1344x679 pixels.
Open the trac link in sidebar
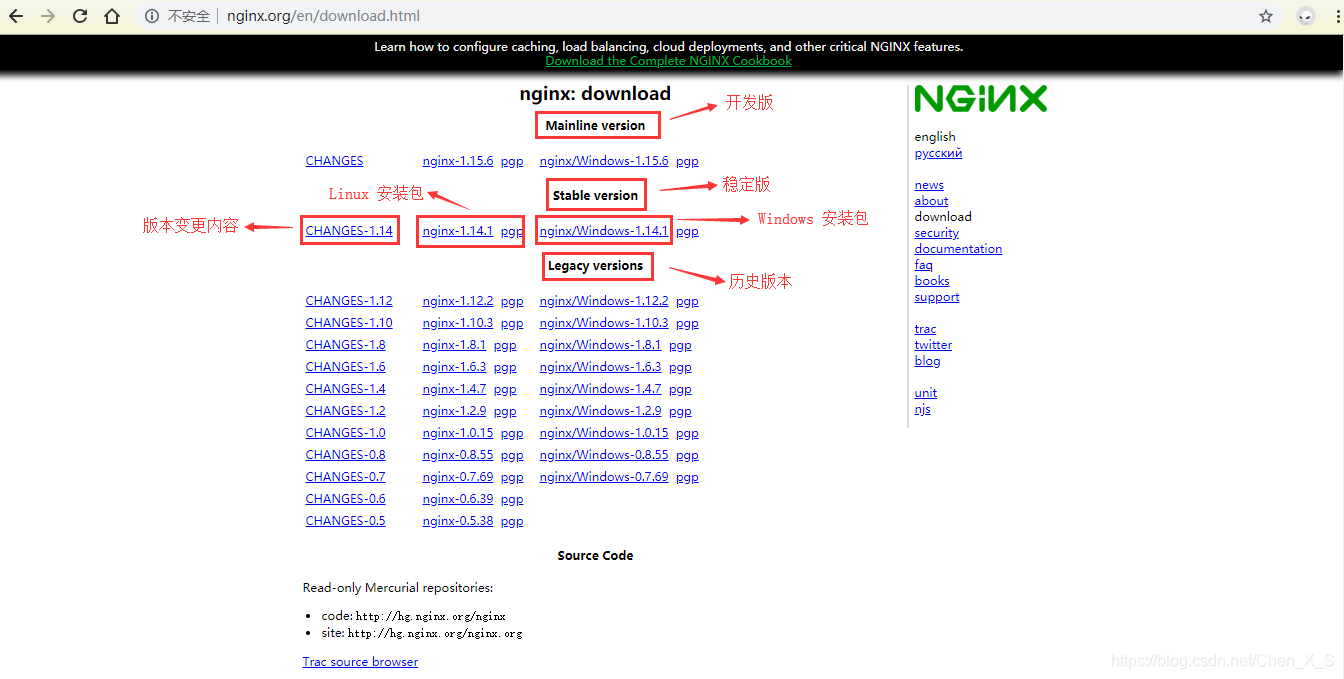[x=925, y=329]
